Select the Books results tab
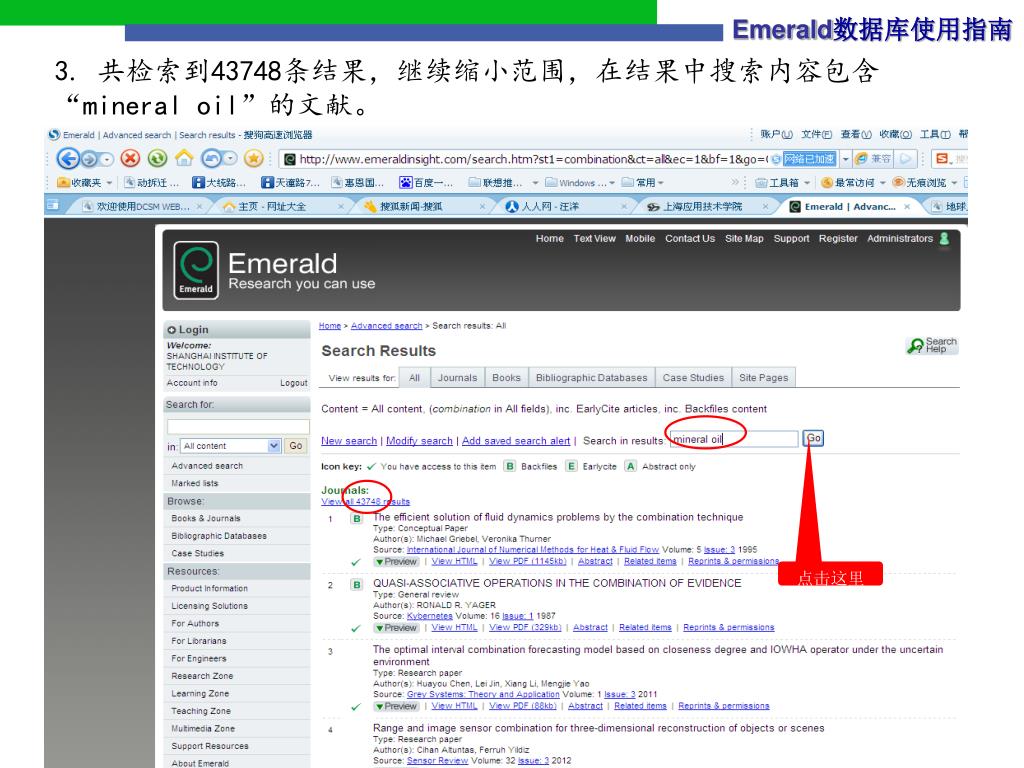1024x768 pixels. [x=506, y=377]
